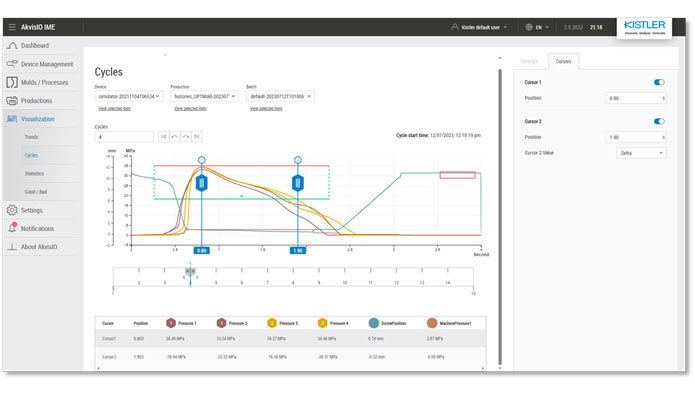Open Good / Bad submenu item
Screen dimensions: 695x395
click(x=36, y=192)
